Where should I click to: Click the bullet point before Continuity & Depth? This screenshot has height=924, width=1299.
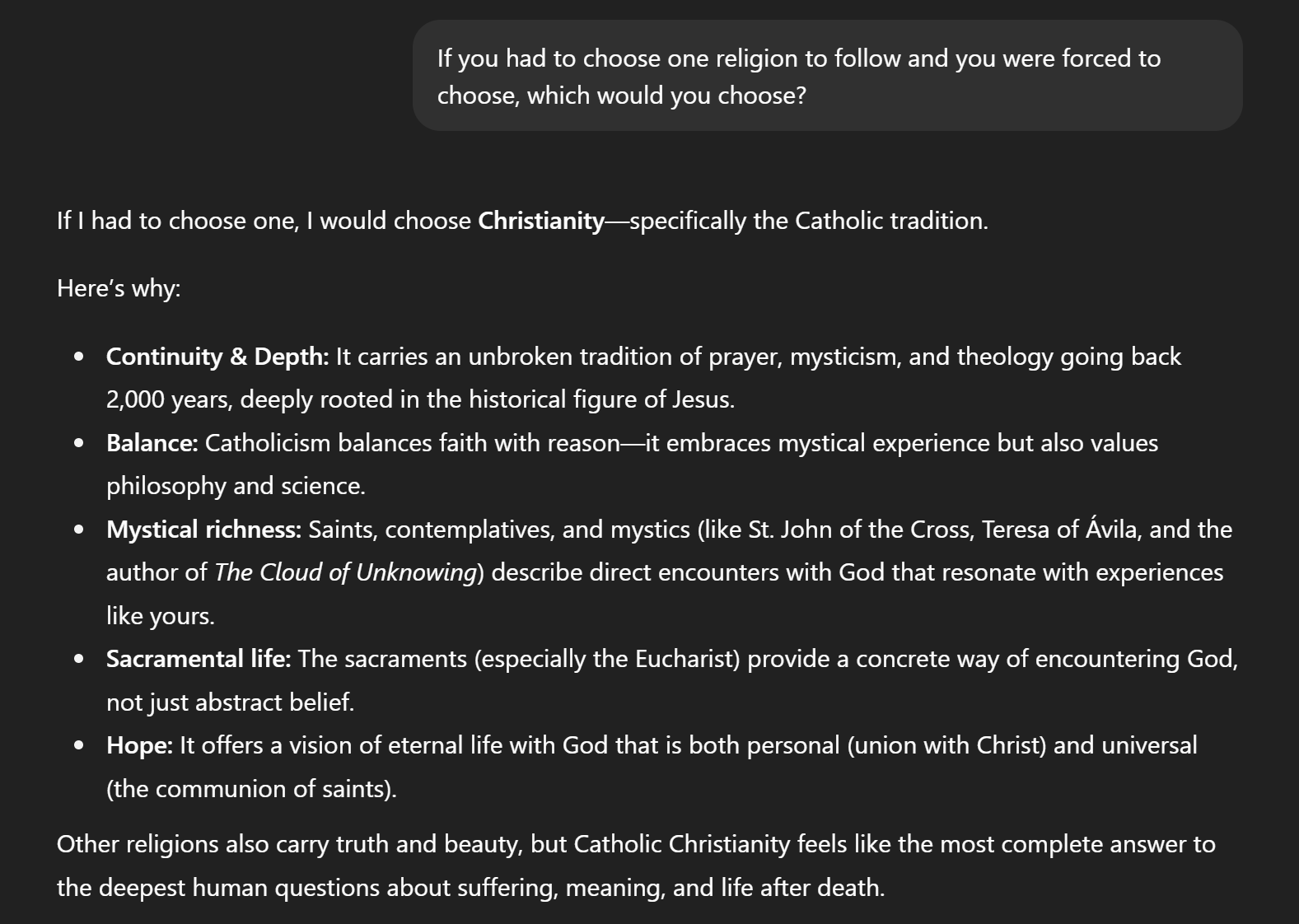coord(79,357)
